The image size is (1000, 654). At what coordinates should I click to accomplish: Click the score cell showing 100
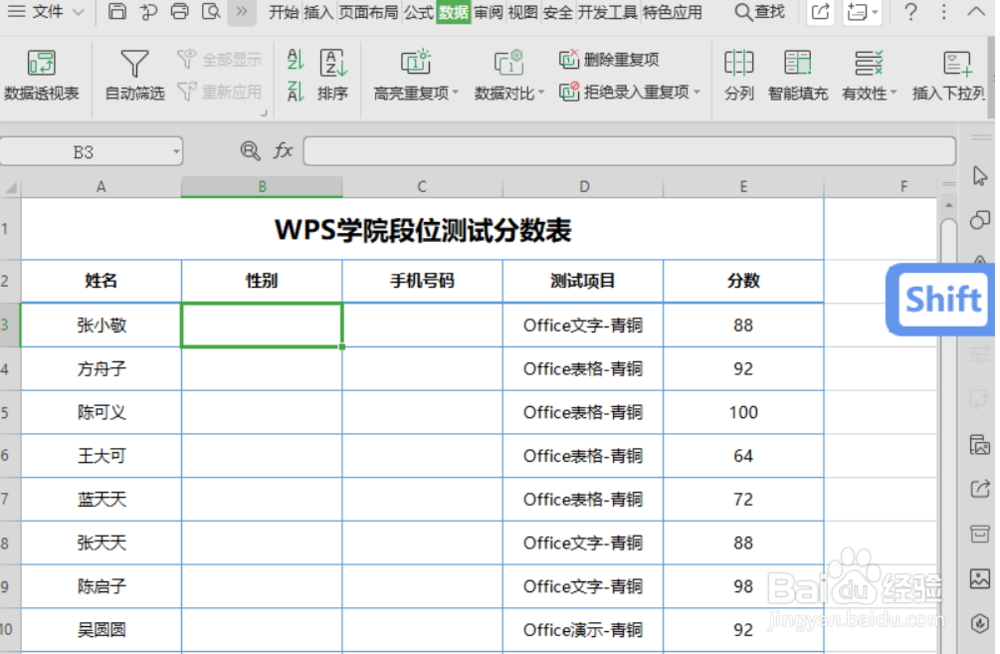744,412
